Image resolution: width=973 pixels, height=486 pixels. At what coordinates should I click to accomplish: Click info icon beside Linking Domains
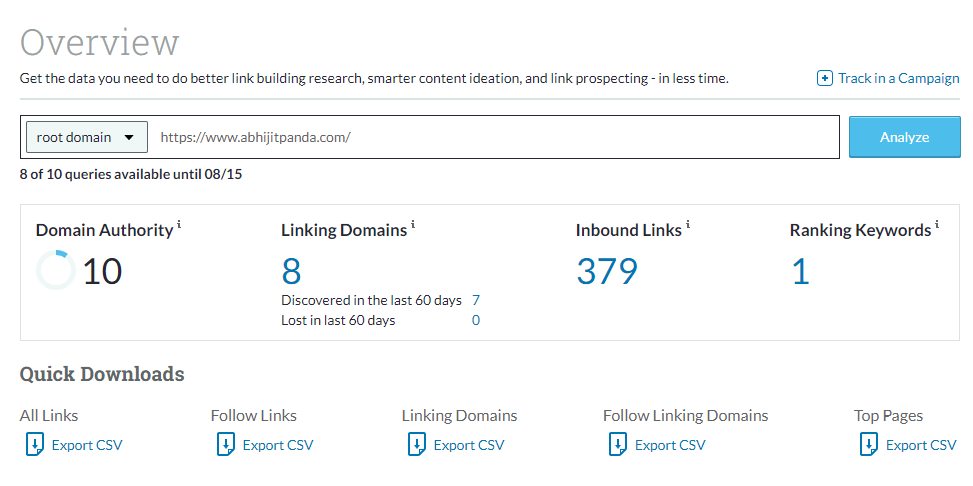coord(413,225)
